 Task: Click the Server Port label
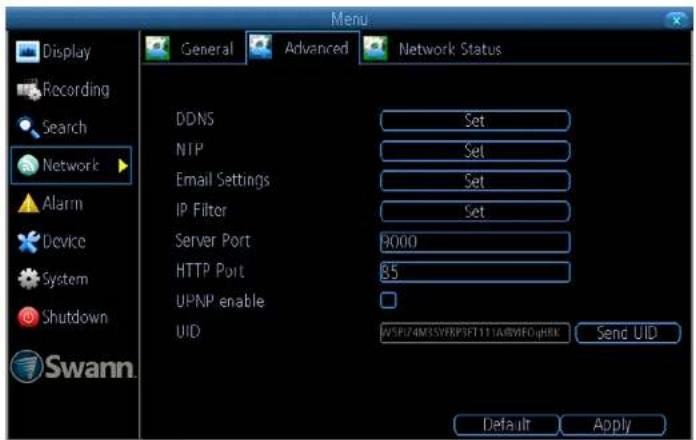(x=213, y=241)
